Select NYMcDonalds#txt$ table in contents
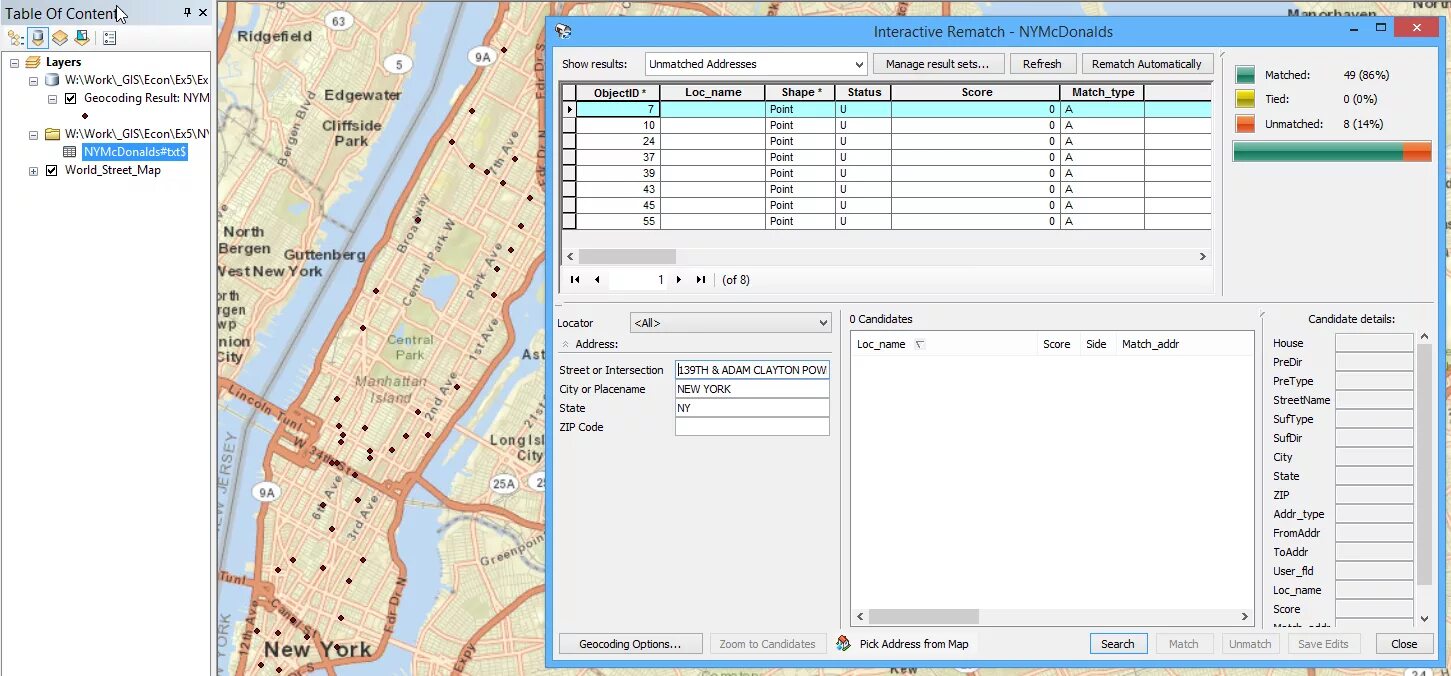The image size is (1451, 676). click(x=135, y=152)
